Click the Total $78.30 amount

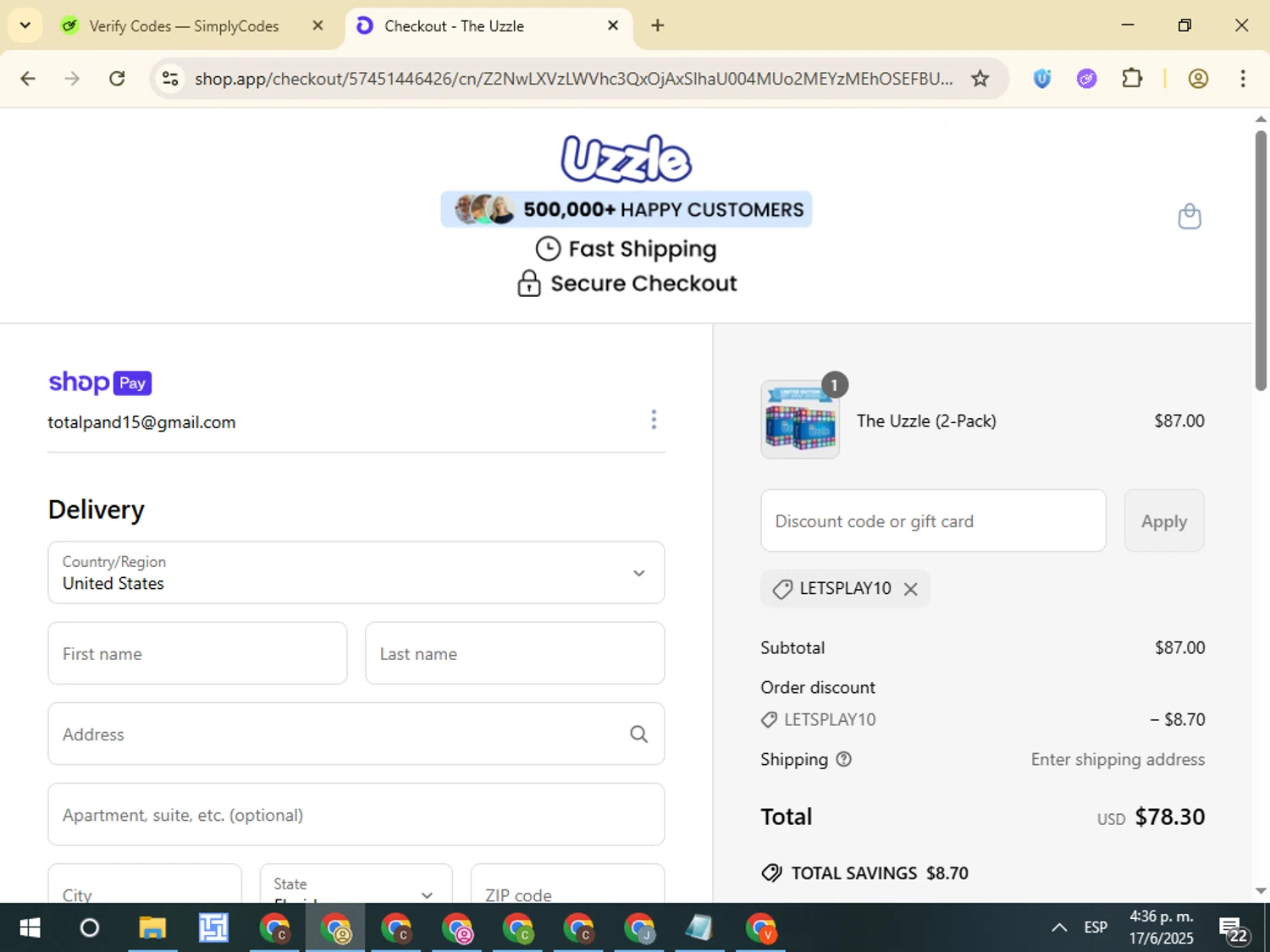pyautogui.click(x=1170, y=817)
